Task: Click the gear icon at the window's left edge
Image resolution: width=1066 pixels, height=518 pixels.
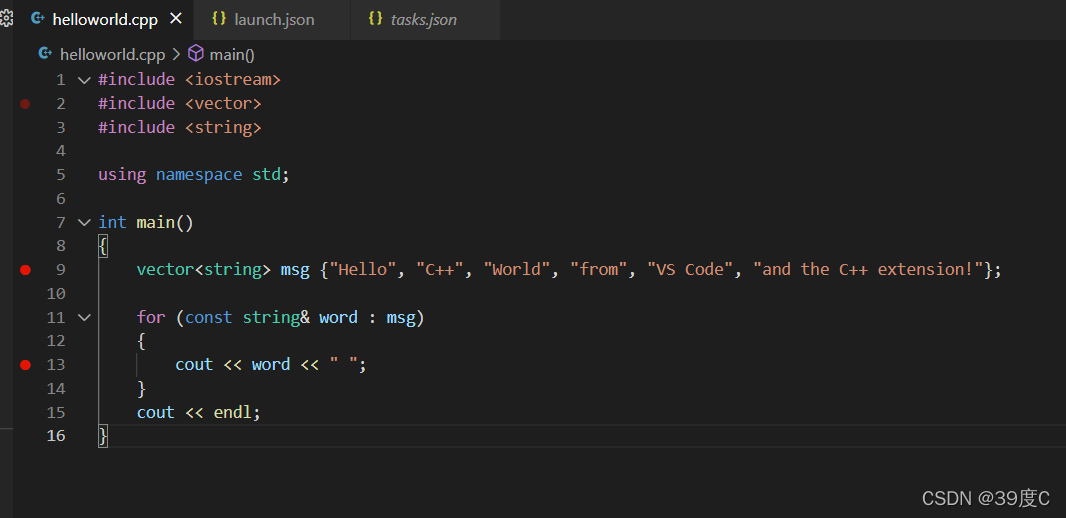Action: (6, 19)
